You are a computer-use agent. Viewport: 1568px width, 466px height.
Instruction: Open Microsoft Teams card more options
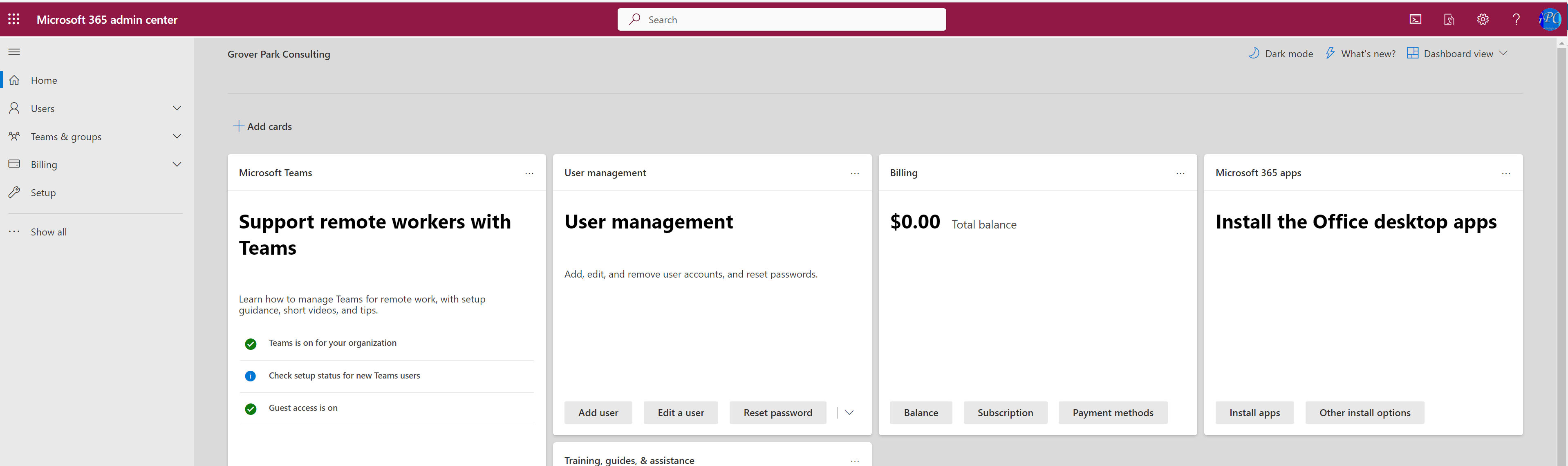click(x=530, y=173)
